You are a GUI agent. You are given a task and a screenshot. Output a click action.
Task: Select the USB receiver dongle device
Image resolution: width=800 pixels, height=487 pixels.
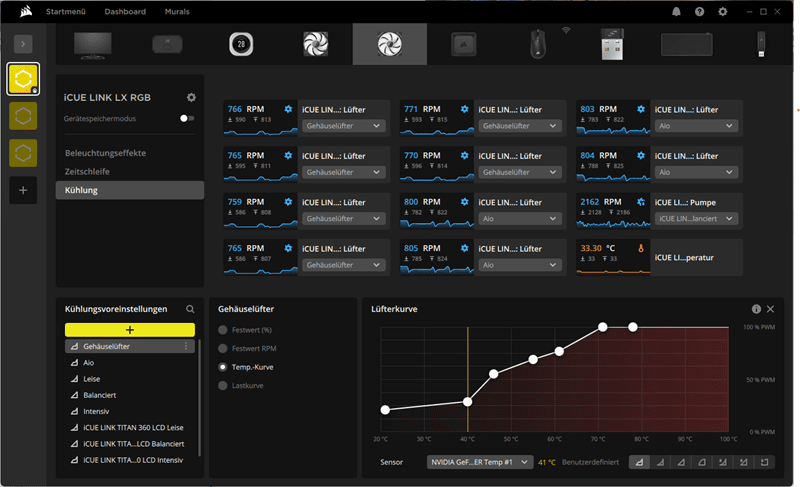(x=612, y=44)
